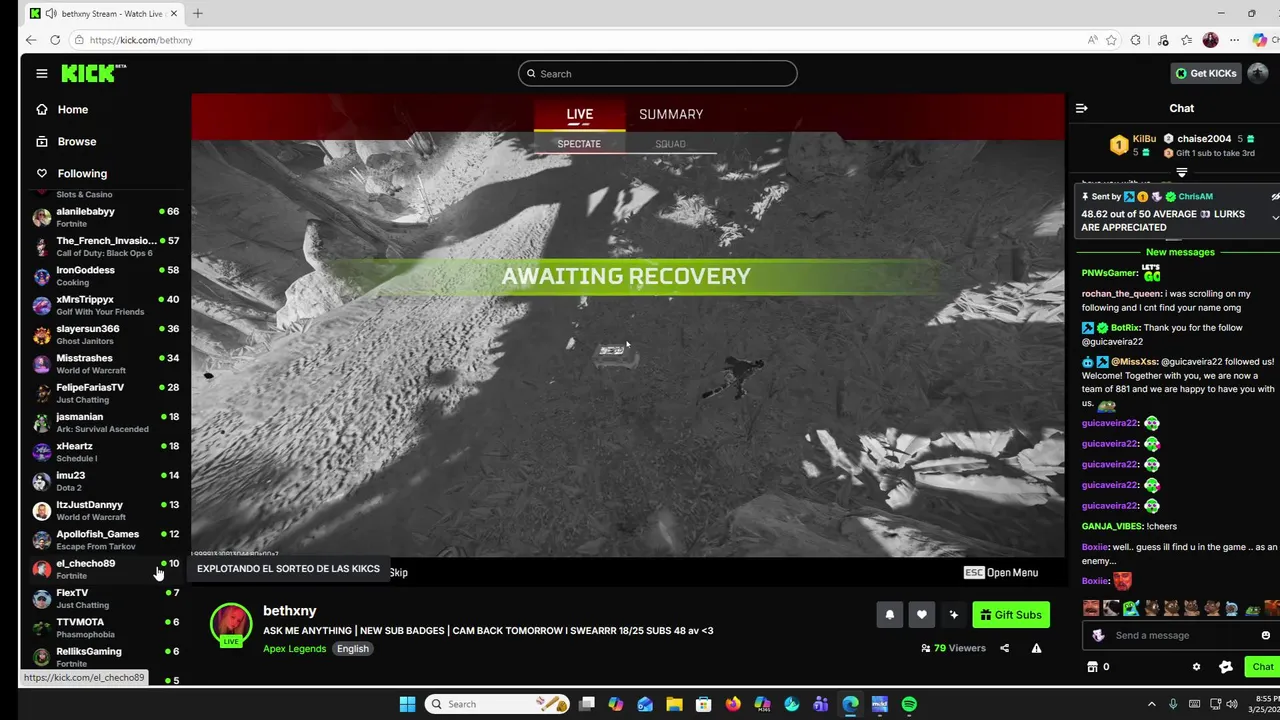Click KiiBu top gifter name in chat

pyautogui.click(x=1144, y=139)
